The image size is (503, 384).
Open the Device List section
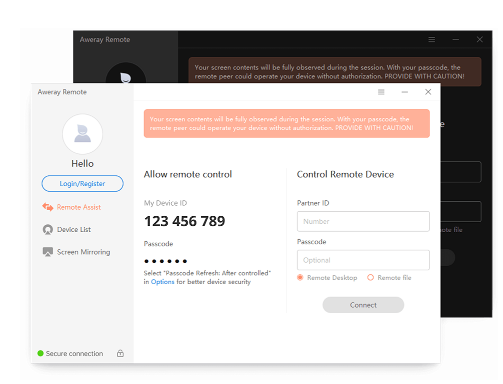click(x=67, y=229)
